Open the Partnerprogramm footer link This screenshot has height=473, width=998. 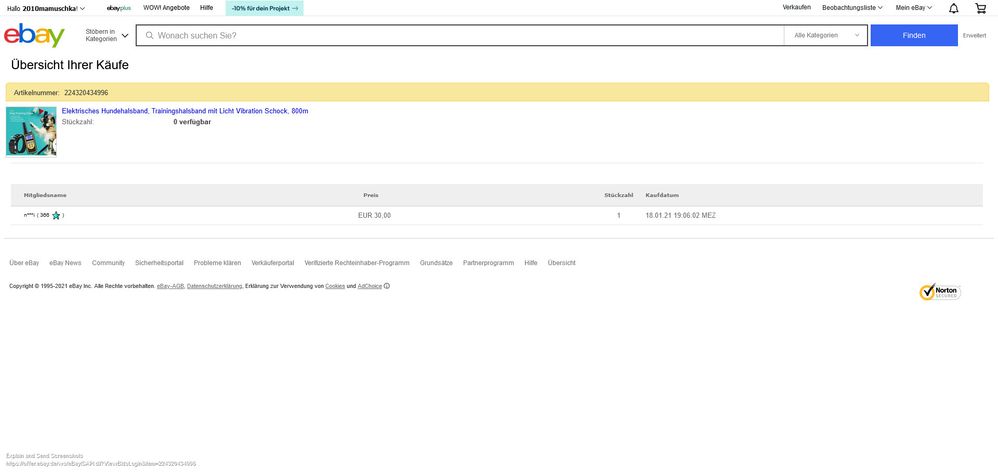coord(488,263)
